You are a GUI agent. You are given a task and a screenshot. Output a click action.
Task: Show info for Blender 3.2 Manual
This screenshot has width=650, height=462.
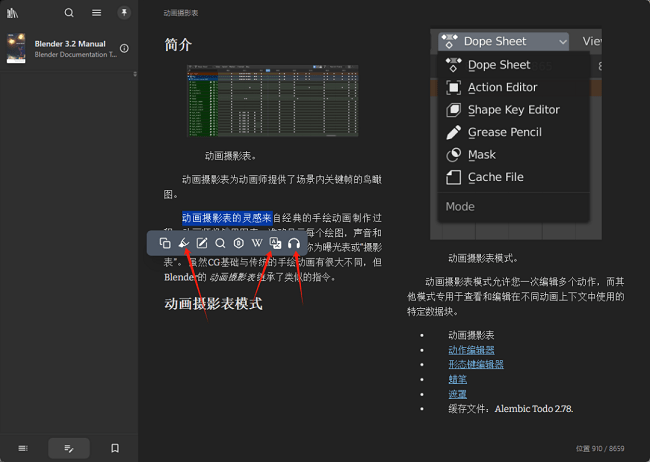point(124,49)
